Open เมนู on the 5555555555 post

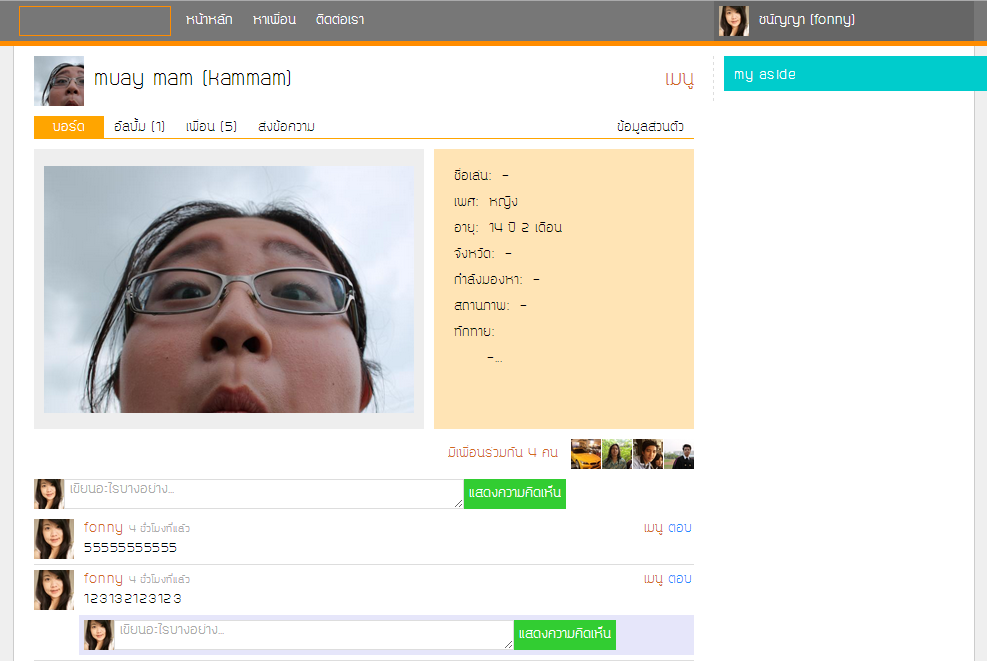[653, 528]
